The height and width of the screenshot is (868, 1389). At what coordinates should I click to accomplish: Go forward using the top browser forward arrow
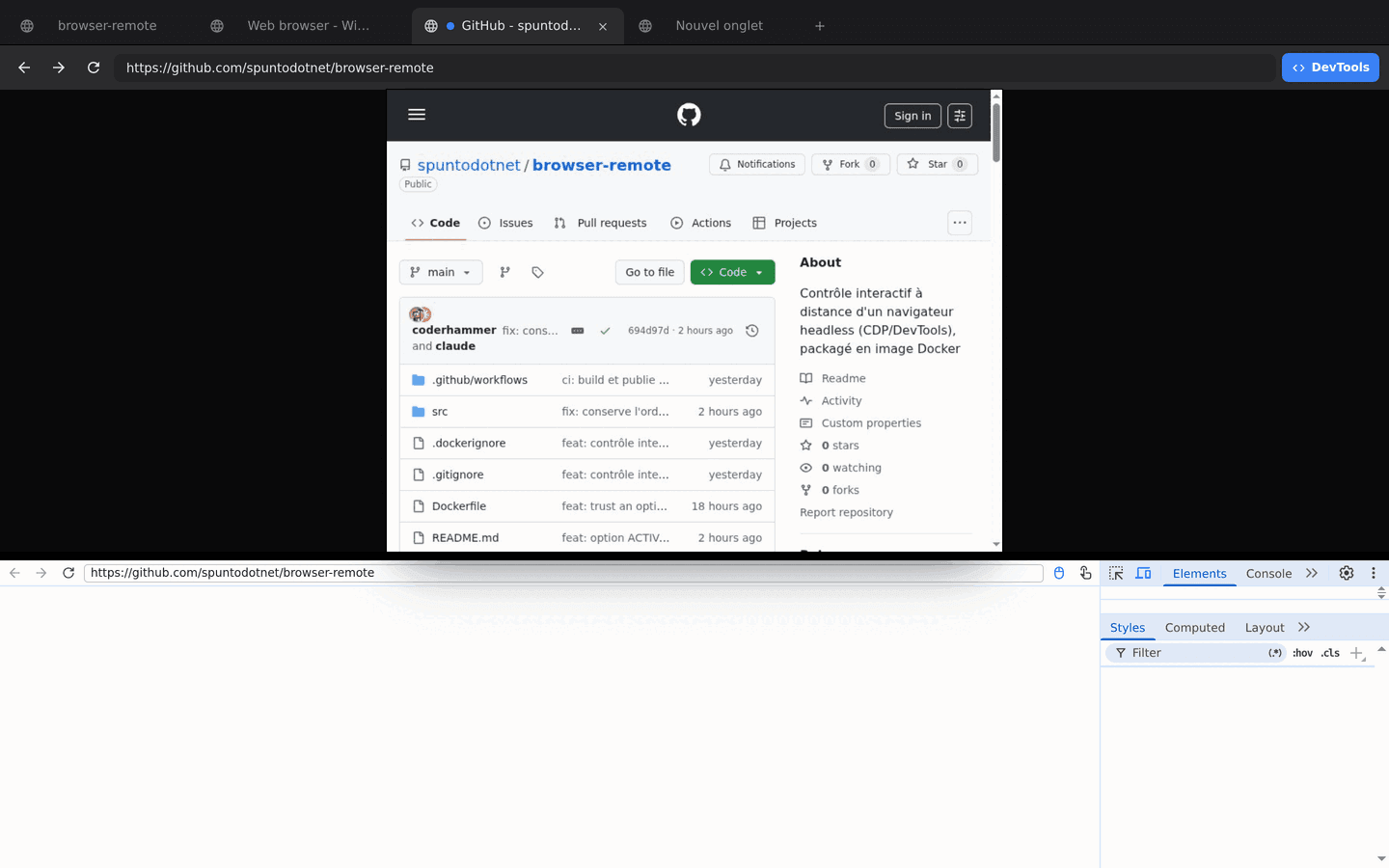(59, 68)
